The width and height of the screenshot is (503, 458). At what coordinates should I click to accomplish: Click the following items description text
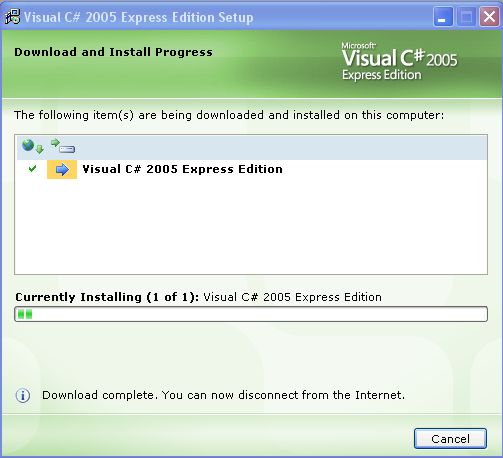[x=229, y=115]
